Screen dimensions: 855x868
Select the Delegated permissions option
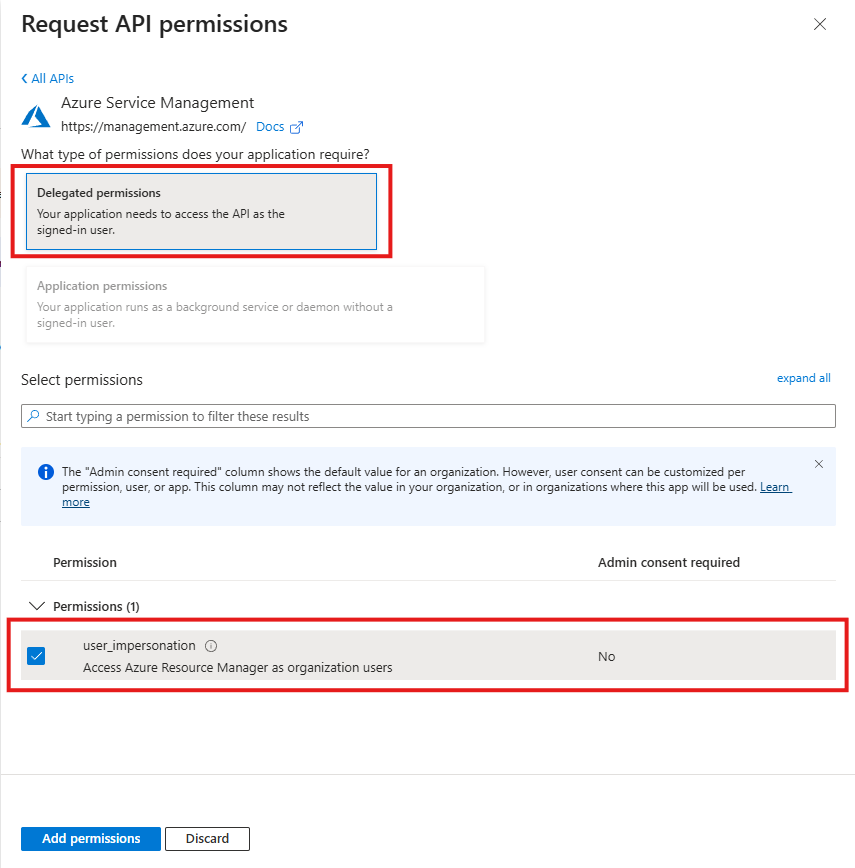pyautogui.click(x=200, y=211)
